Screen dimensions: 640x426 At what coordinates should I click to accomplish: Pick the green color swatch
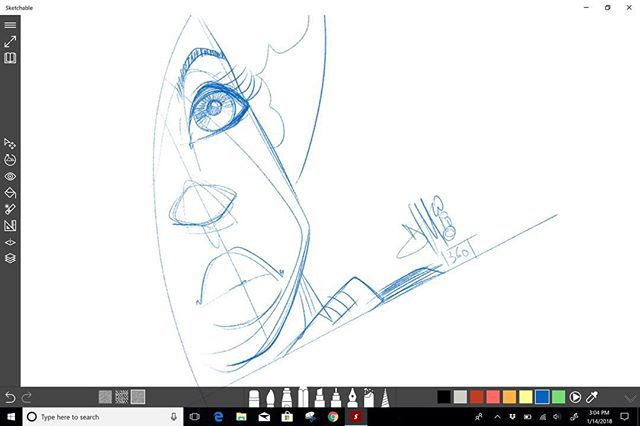558,397
